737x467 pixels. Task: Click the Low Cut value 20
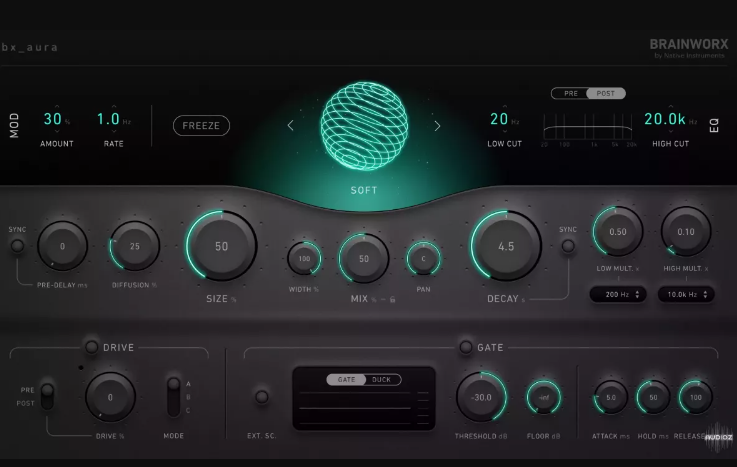[x=499, y=119]
